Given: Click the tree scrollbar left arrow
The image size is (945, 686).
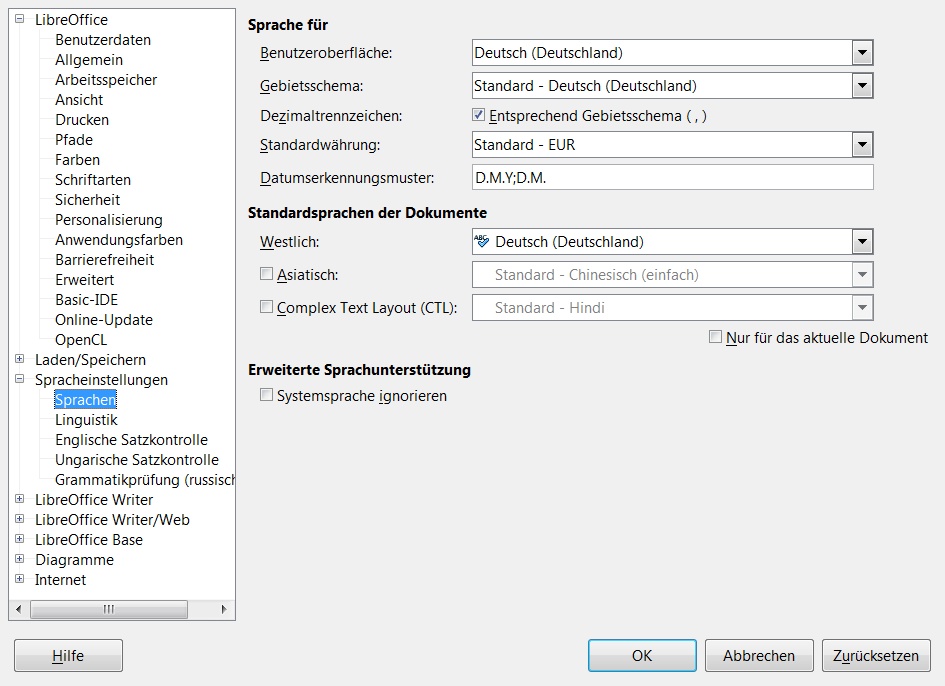Looking at the screenshot, I should point(19,609).
